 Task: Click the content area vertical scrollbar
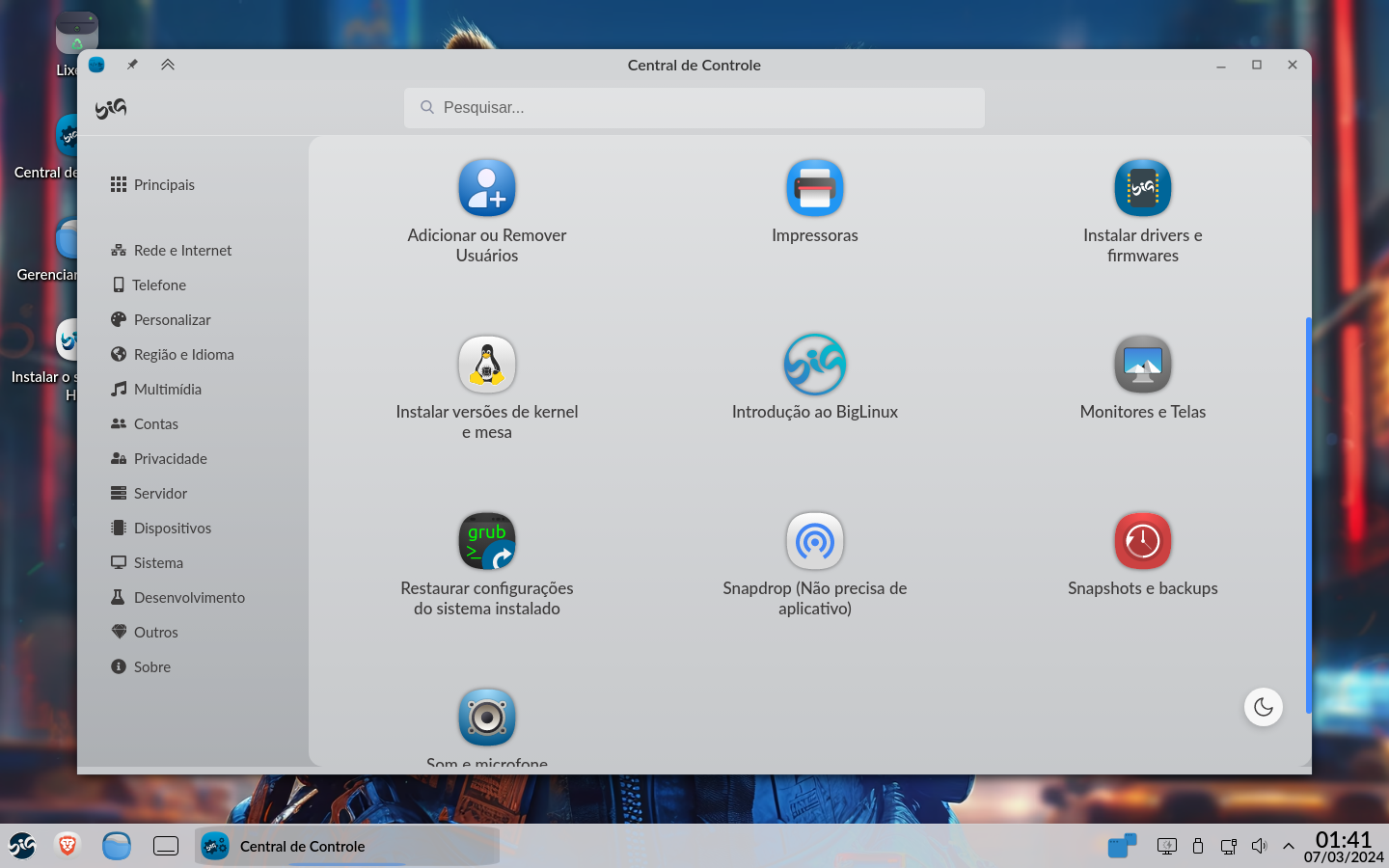[1308, 515]
